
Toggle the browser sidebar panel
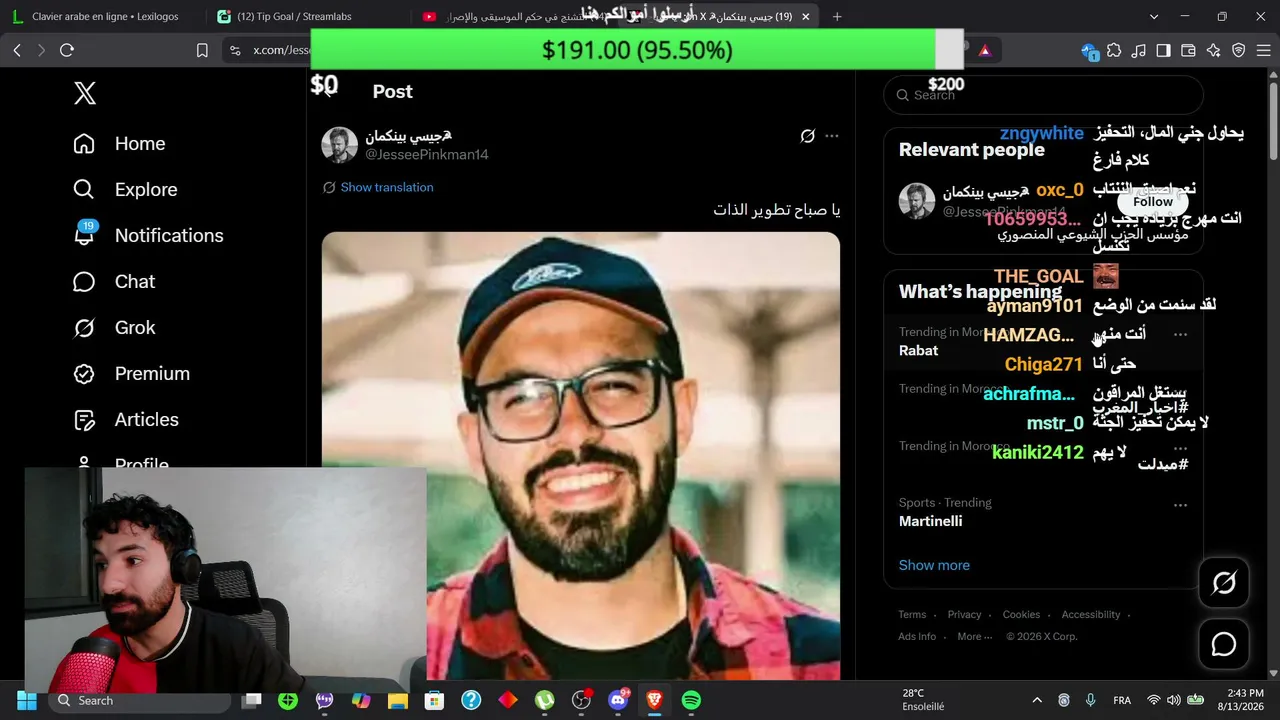click(x=1163, y=50)
